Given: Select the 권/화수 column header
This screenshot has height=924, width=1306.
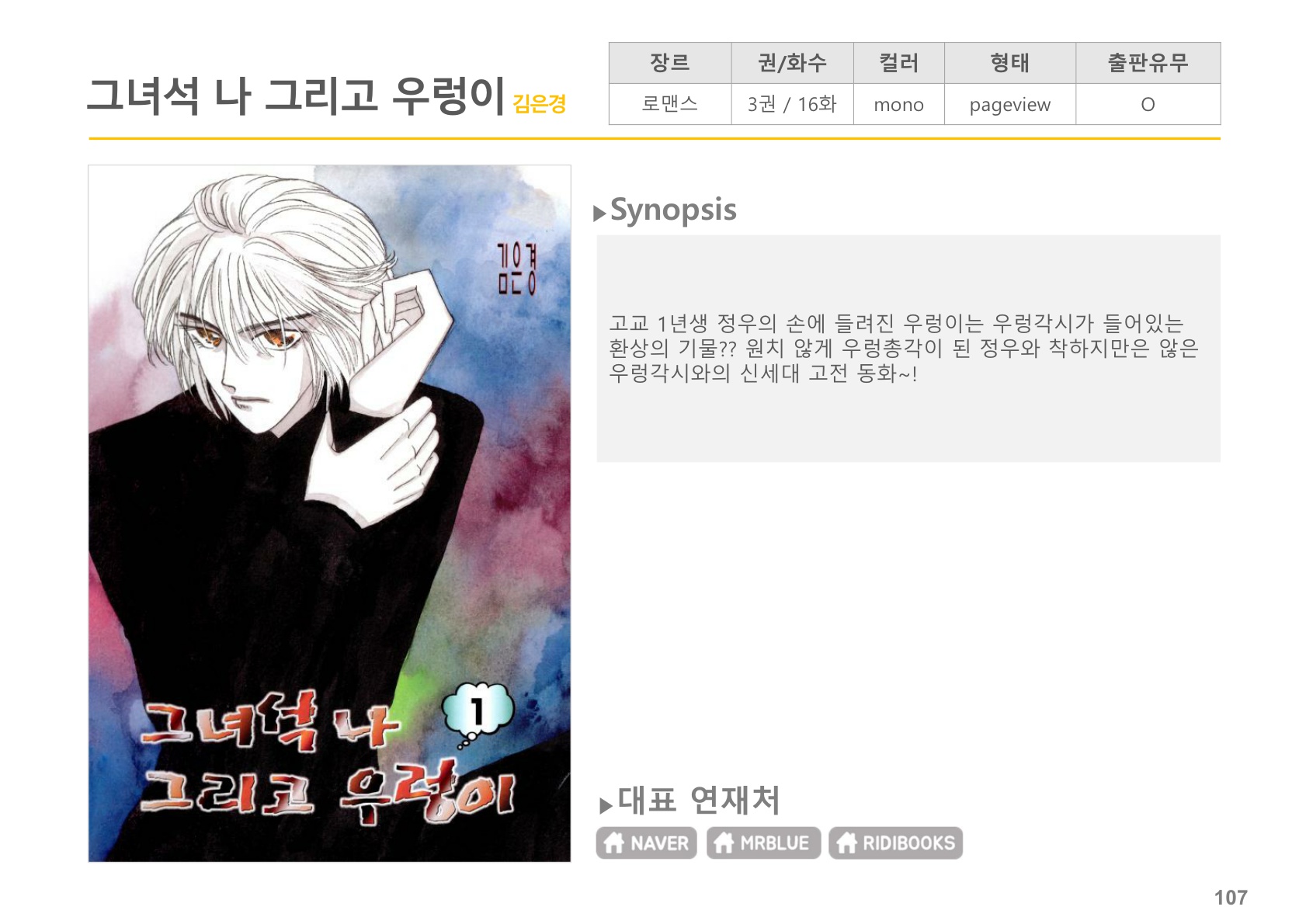Looking at the screenshot, I should point(792,63).
